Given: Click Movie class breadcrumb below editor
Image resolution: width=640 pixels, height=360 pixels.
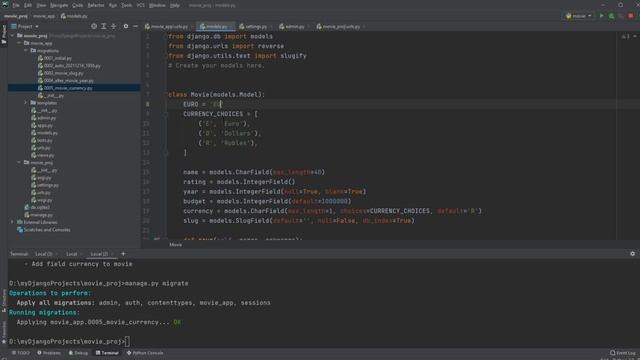Looking at the screenshot, I should click(176, 244).
